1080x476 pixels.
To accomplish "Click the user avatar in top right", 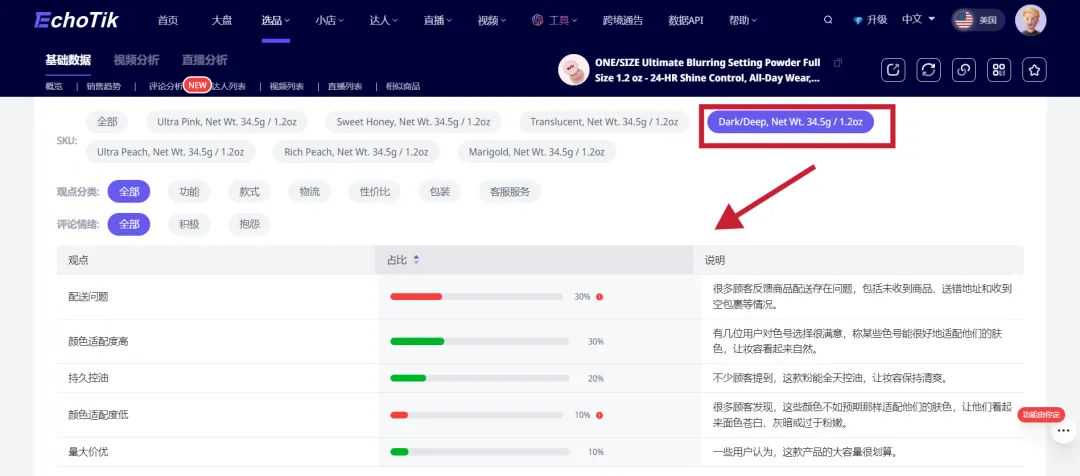I will point(1030,20).
